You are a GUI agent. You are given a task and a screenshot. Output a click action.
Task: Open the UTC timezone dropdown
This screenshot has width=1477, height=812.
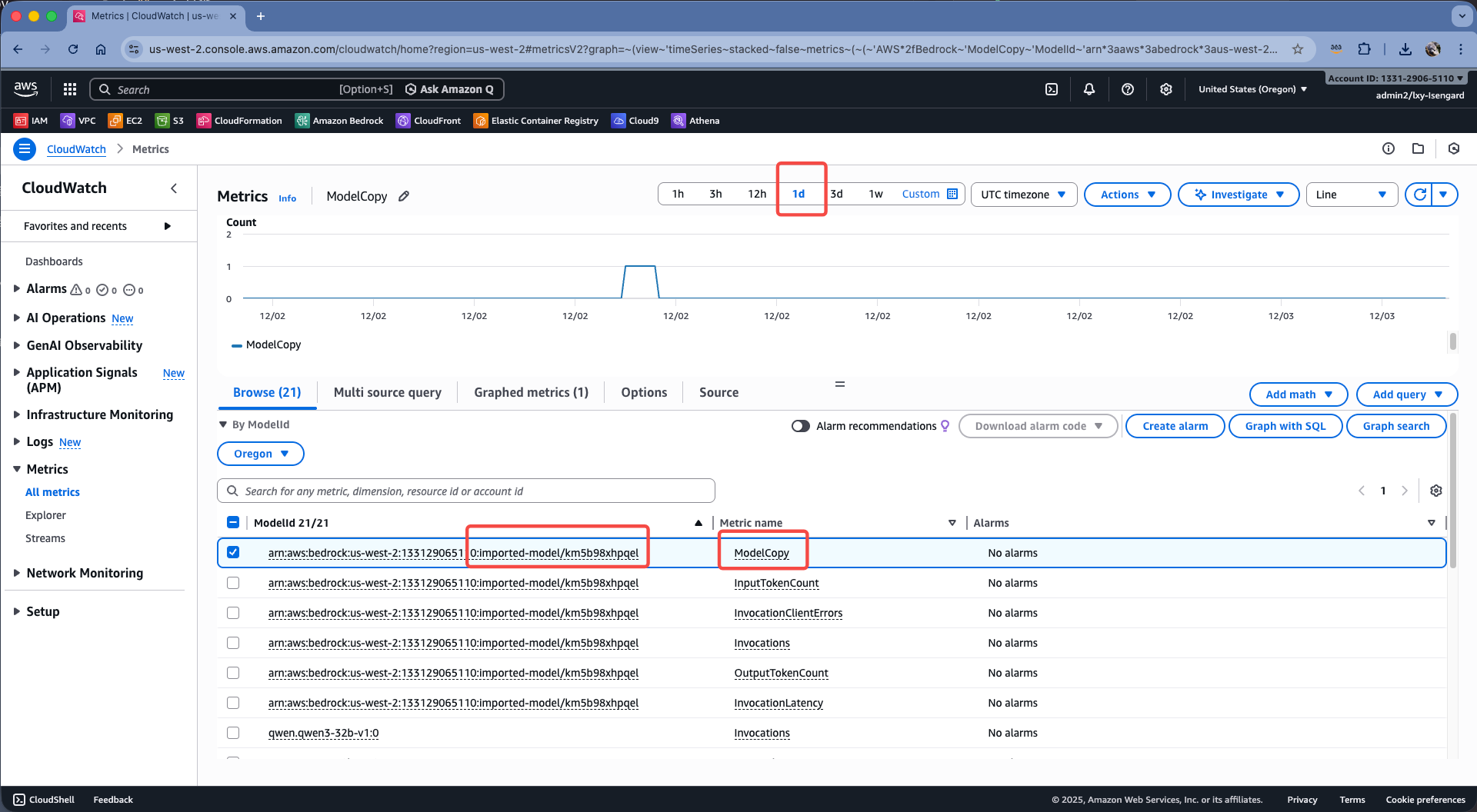1023,195
